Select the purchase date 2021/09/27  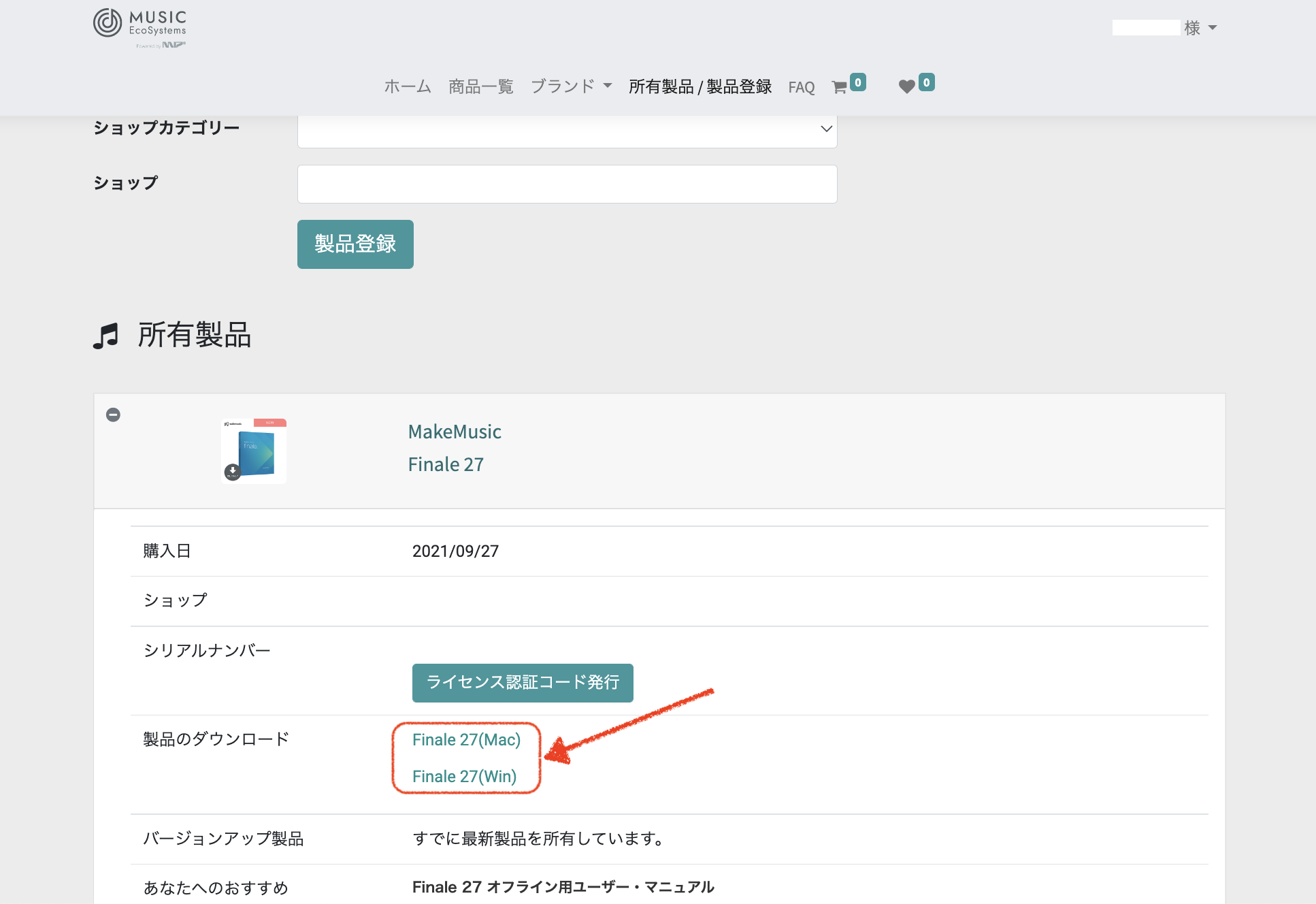455,551
